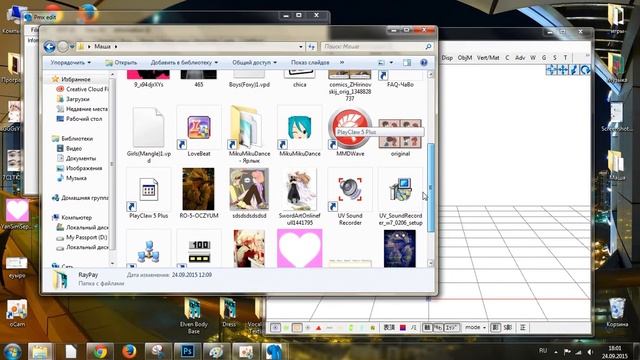
Task: Select the Girls(Mangle)1.vpd file
Action: click(x=149, y=135)
